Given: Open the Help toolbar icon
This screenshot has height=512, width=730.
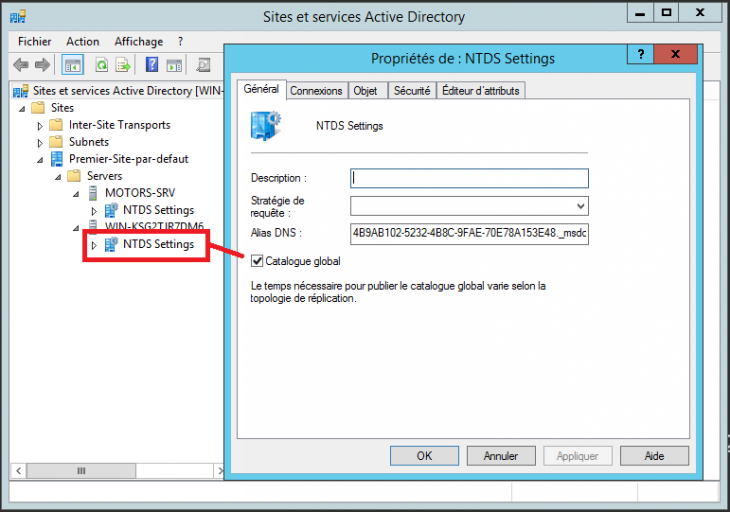Looking at the screenshot, I should click(x=152, y=65).
